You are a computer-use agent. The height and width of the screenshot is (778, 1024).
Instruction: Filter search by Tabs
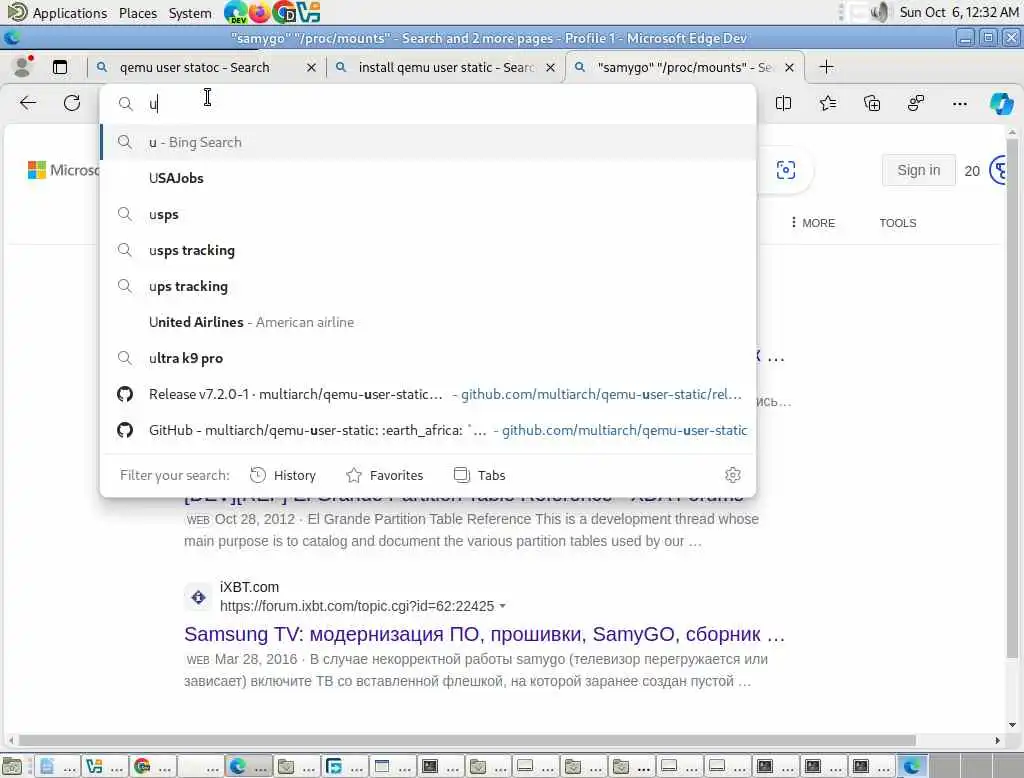pos(479,475)
